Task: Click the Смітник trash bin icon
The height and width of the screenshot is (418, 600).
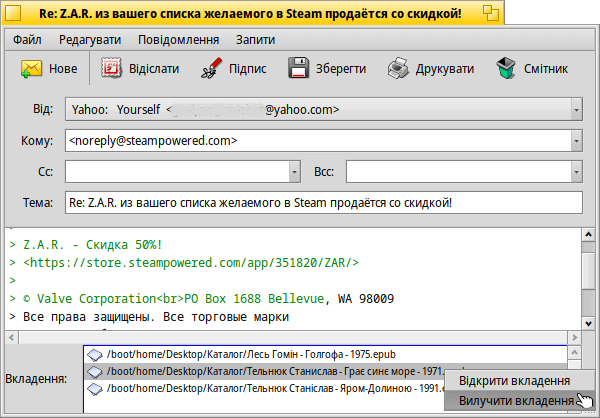Action: [506, 69]
